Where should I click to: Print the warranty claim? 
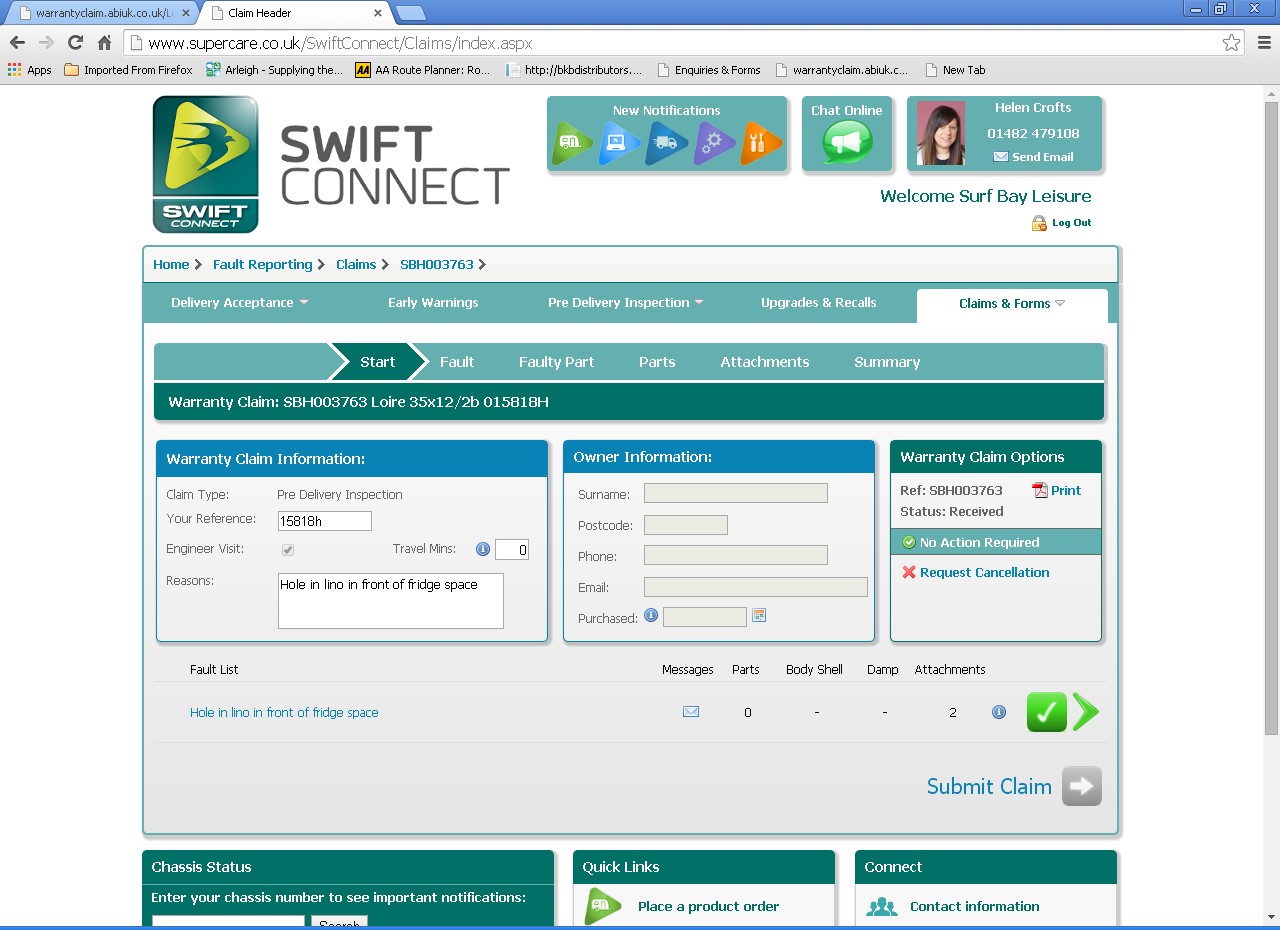point(1057,490)
